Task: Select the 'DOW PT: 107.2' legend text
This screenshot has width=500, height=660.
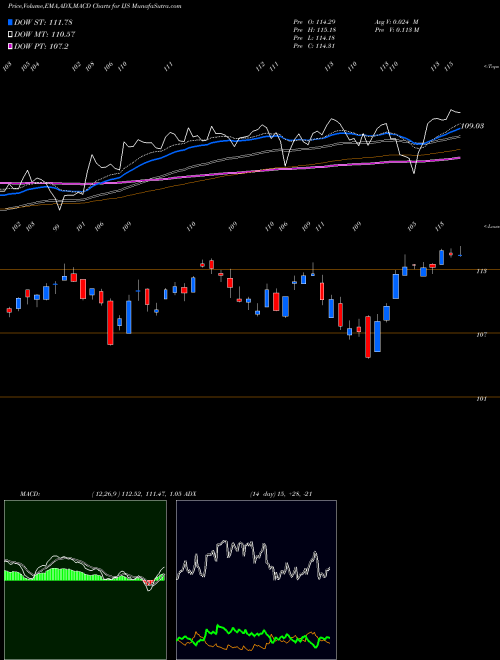Action: pyautogui.click(x=41, y=47)
